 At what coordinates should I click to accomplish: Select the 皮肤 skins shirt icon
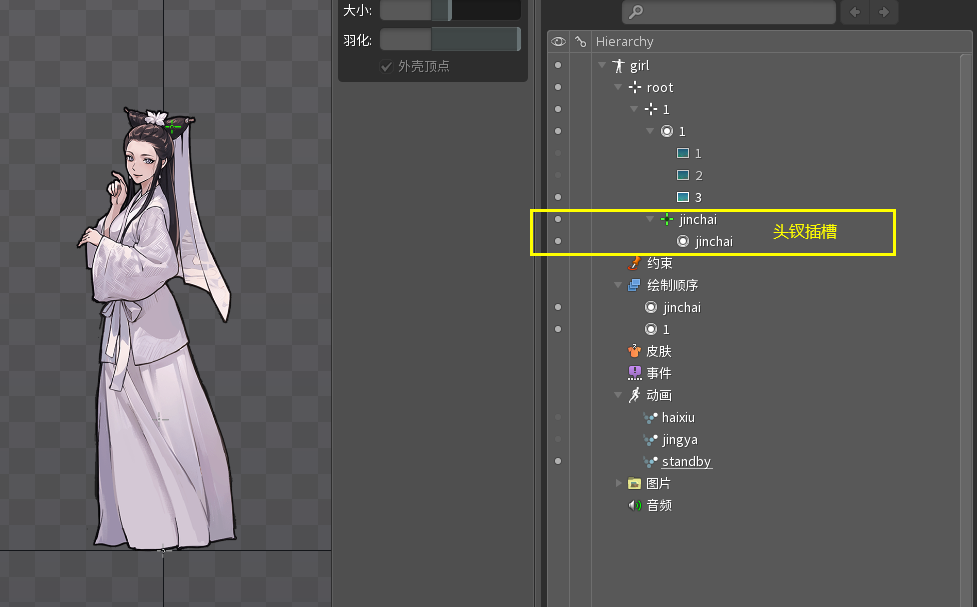pos(633,351)
